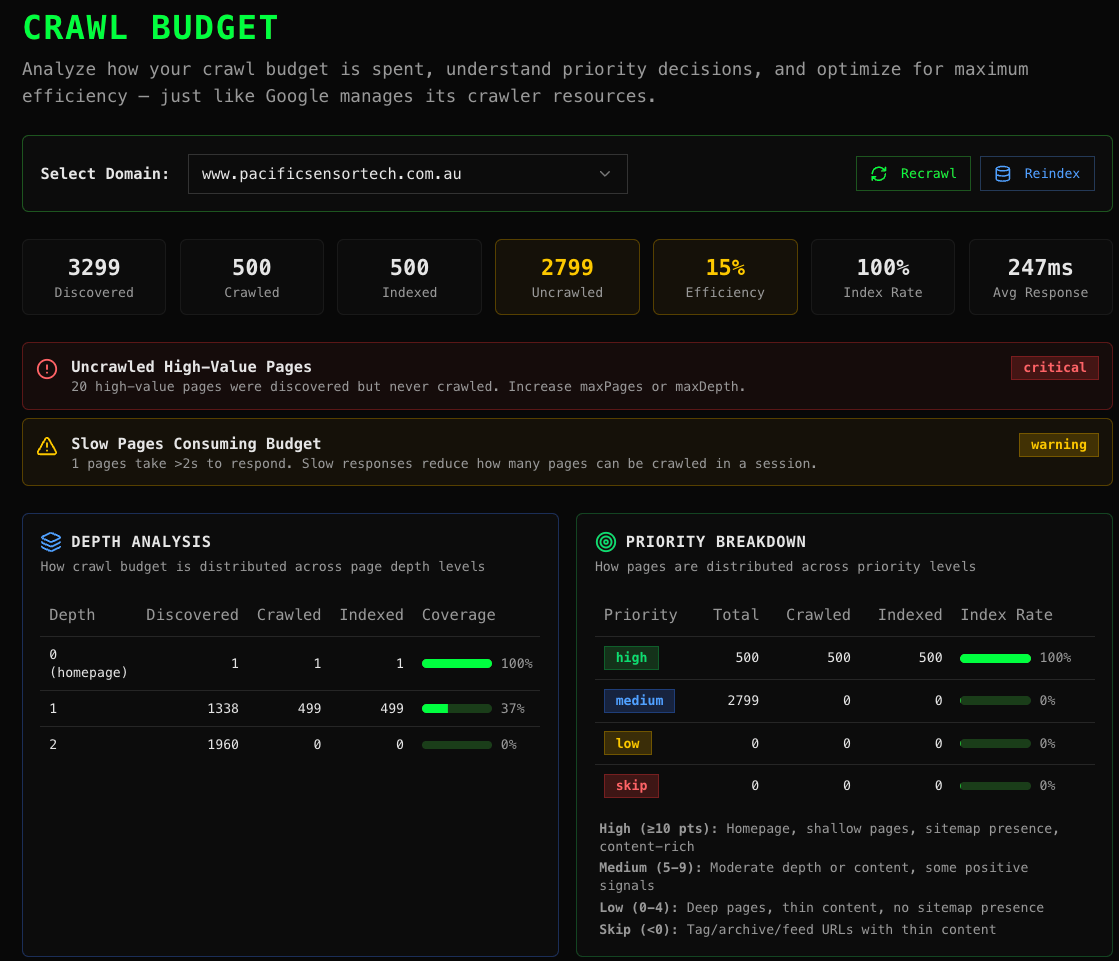Select the 500 Indexed stat card
The image size is (1119, 961).
pyautogui.click(x=410, y=277)
